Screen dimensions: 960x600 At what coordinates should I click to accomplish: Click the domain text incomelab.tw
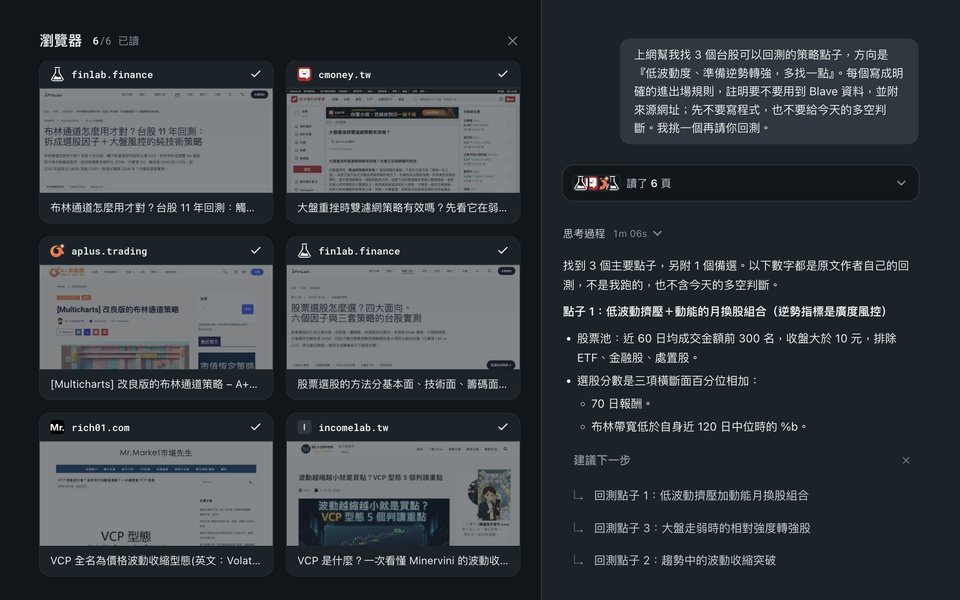coord(353,427)
